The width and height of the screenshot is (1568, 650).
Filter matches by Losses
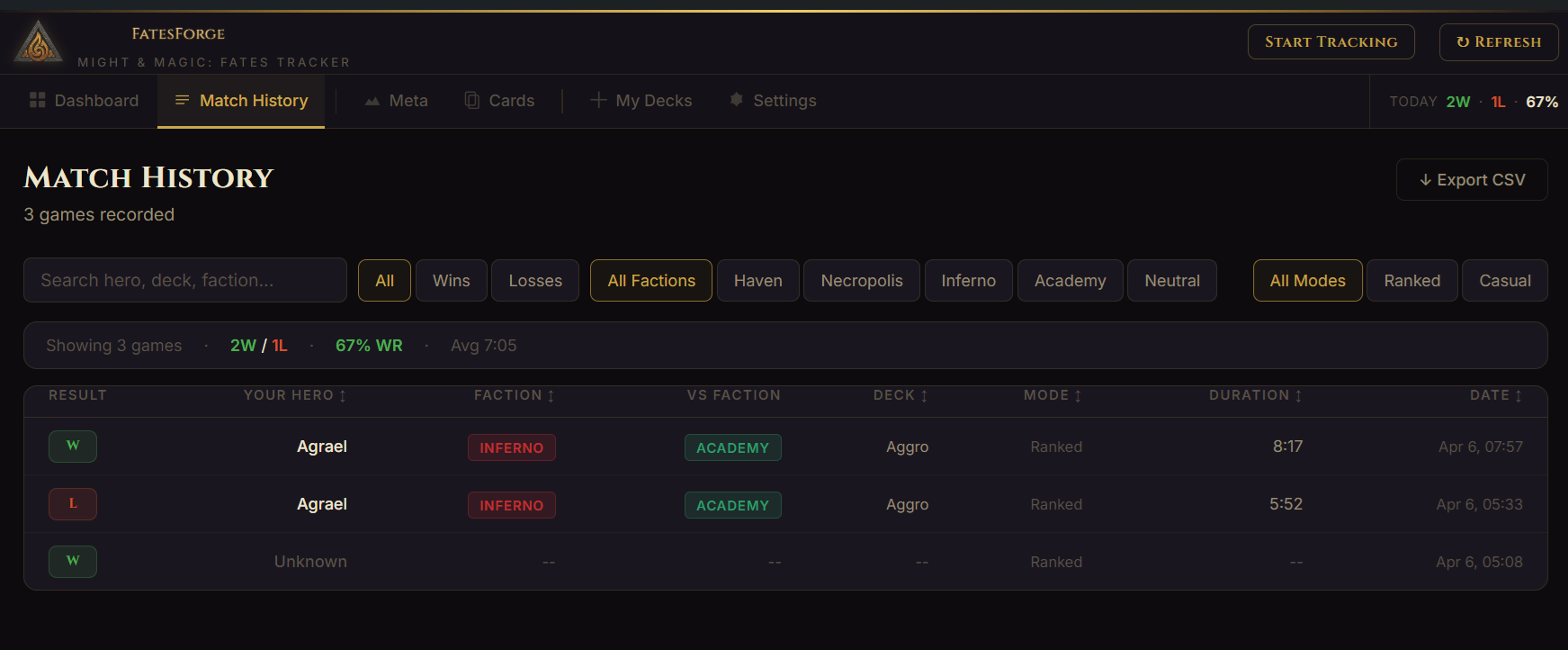[535, 280]
